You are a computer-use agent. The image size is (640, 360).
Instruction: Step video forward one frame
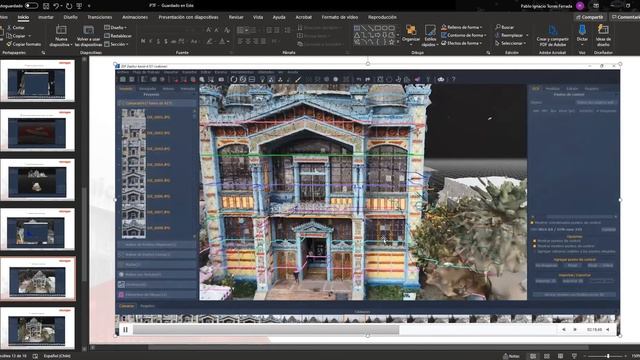click(575, 329)
